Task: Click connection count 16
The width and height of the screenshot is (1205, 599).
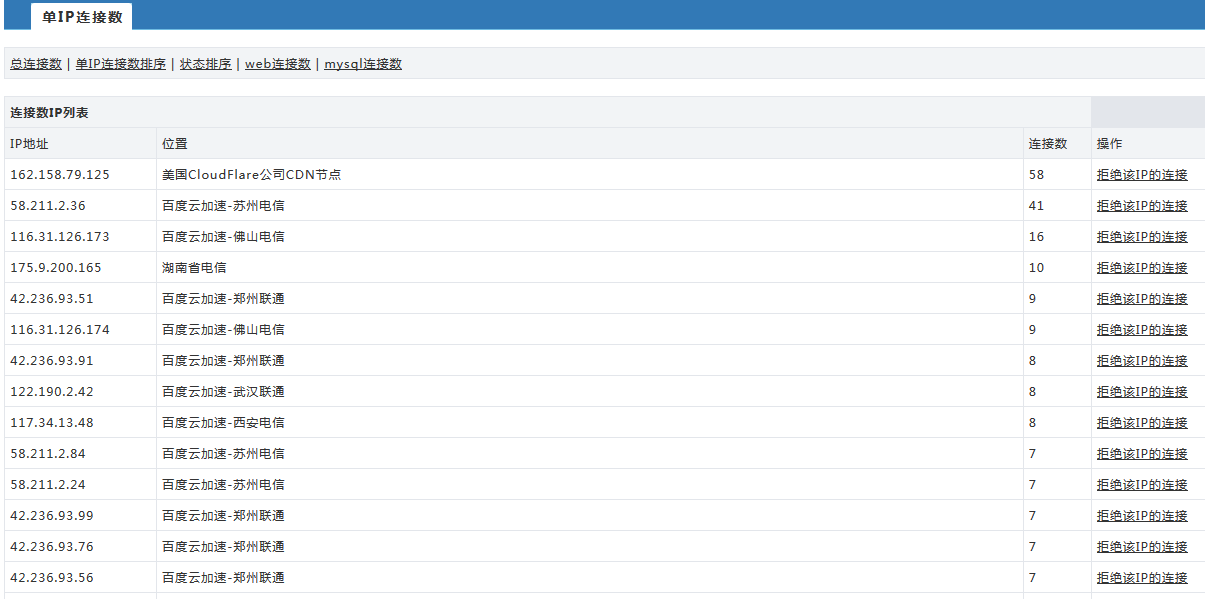Action: click(x=1036, y=237)
